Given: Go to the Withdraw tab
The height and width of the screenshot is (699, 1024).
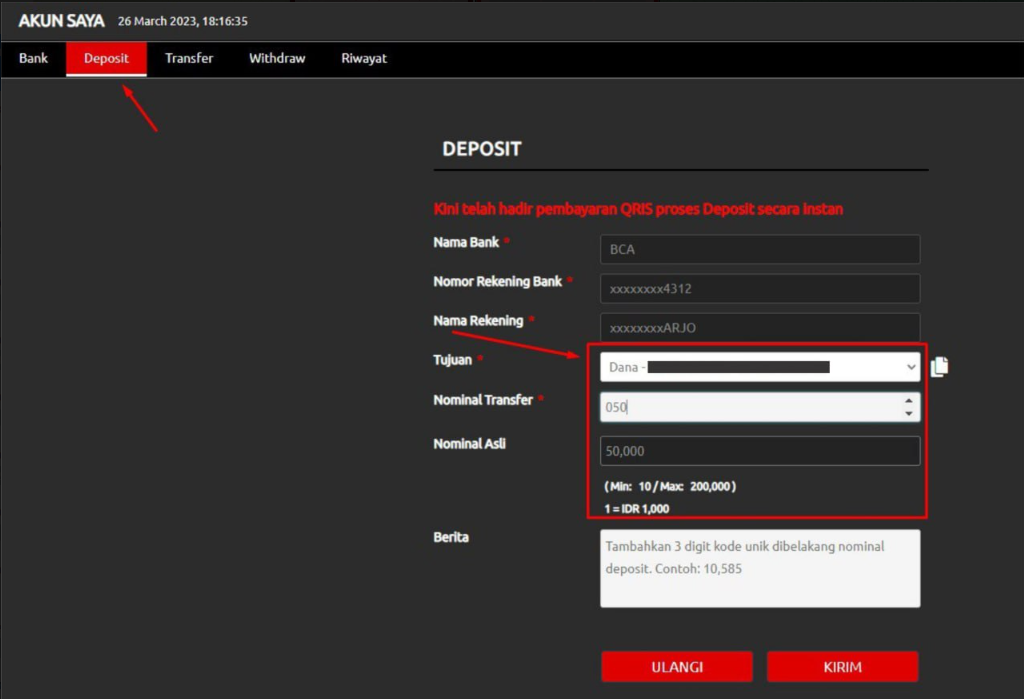Looking at the screenshot, I should (277, 59).
